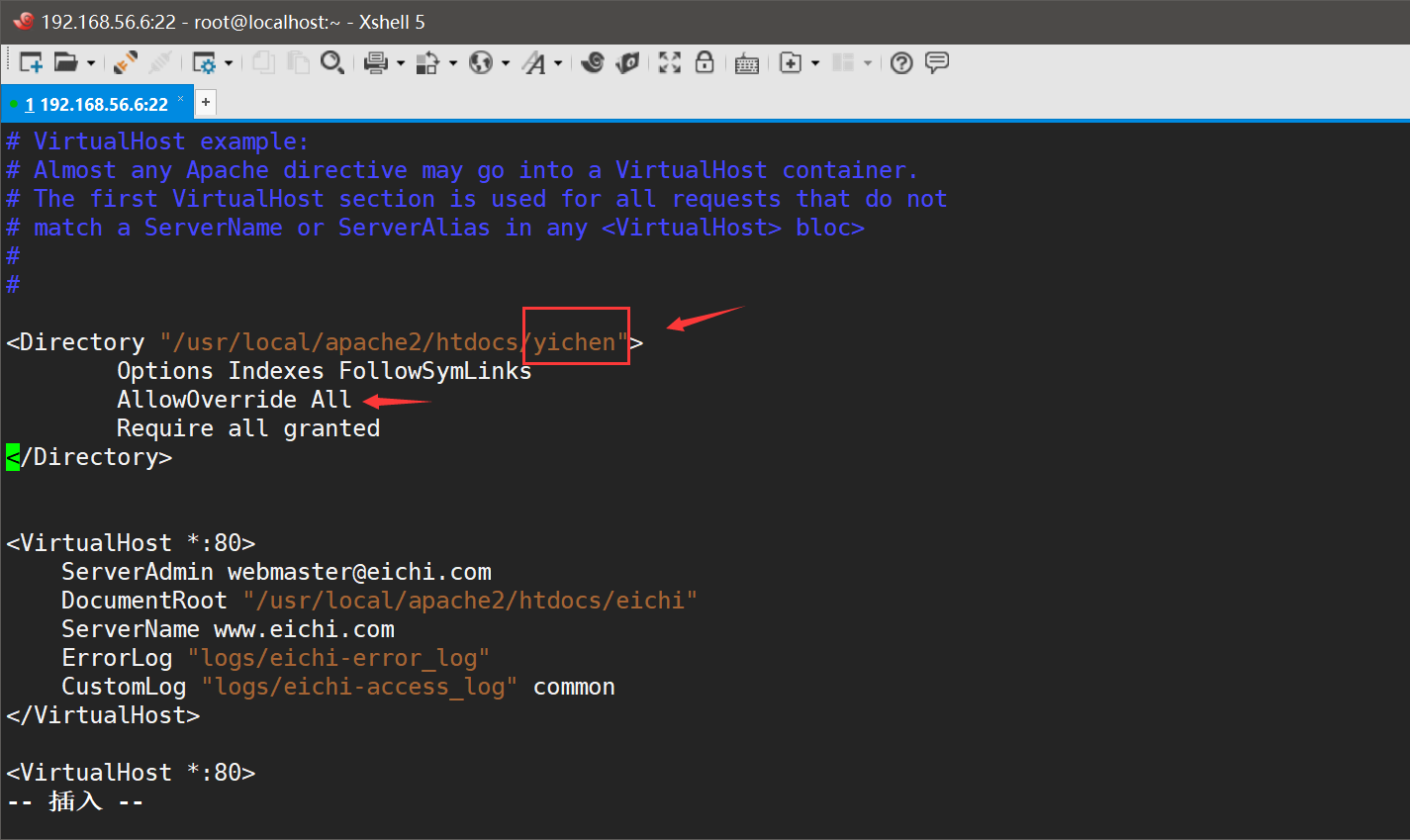Open the Help question mark icon
Viewport: 1410px width, 840px height.
[x=901, y=63]
